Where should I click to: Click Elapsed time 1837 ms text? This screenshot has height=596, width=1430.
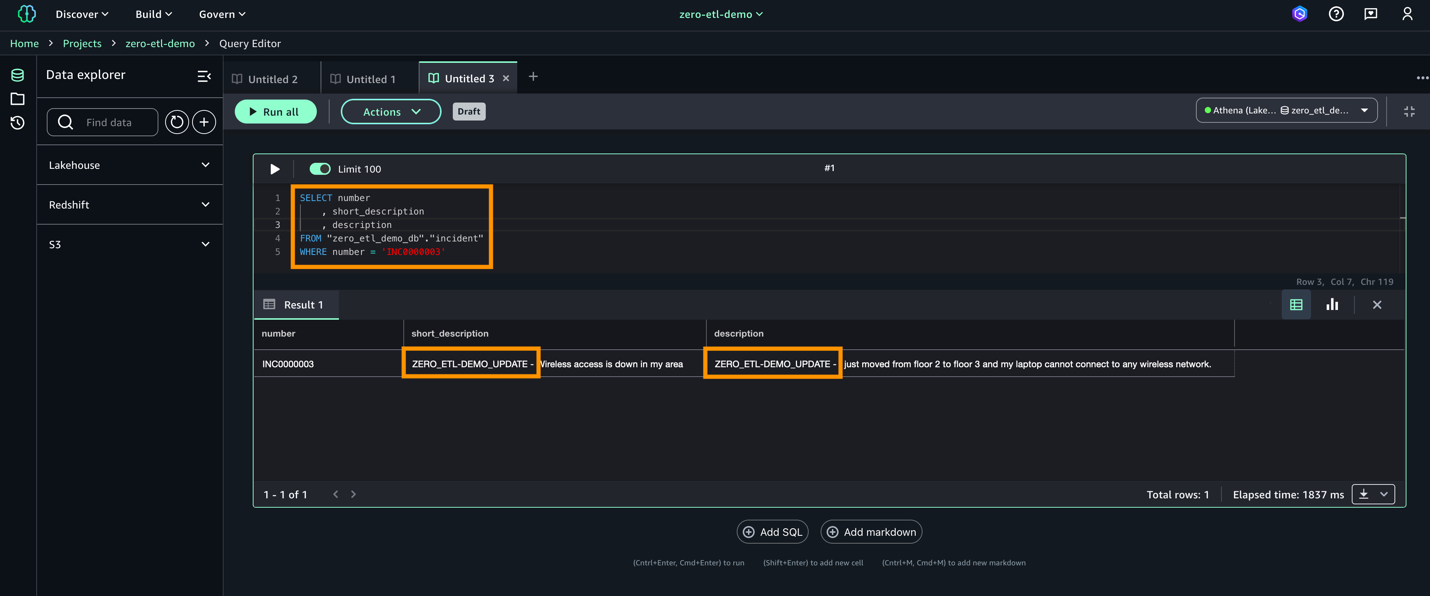tap(1288, 495)
